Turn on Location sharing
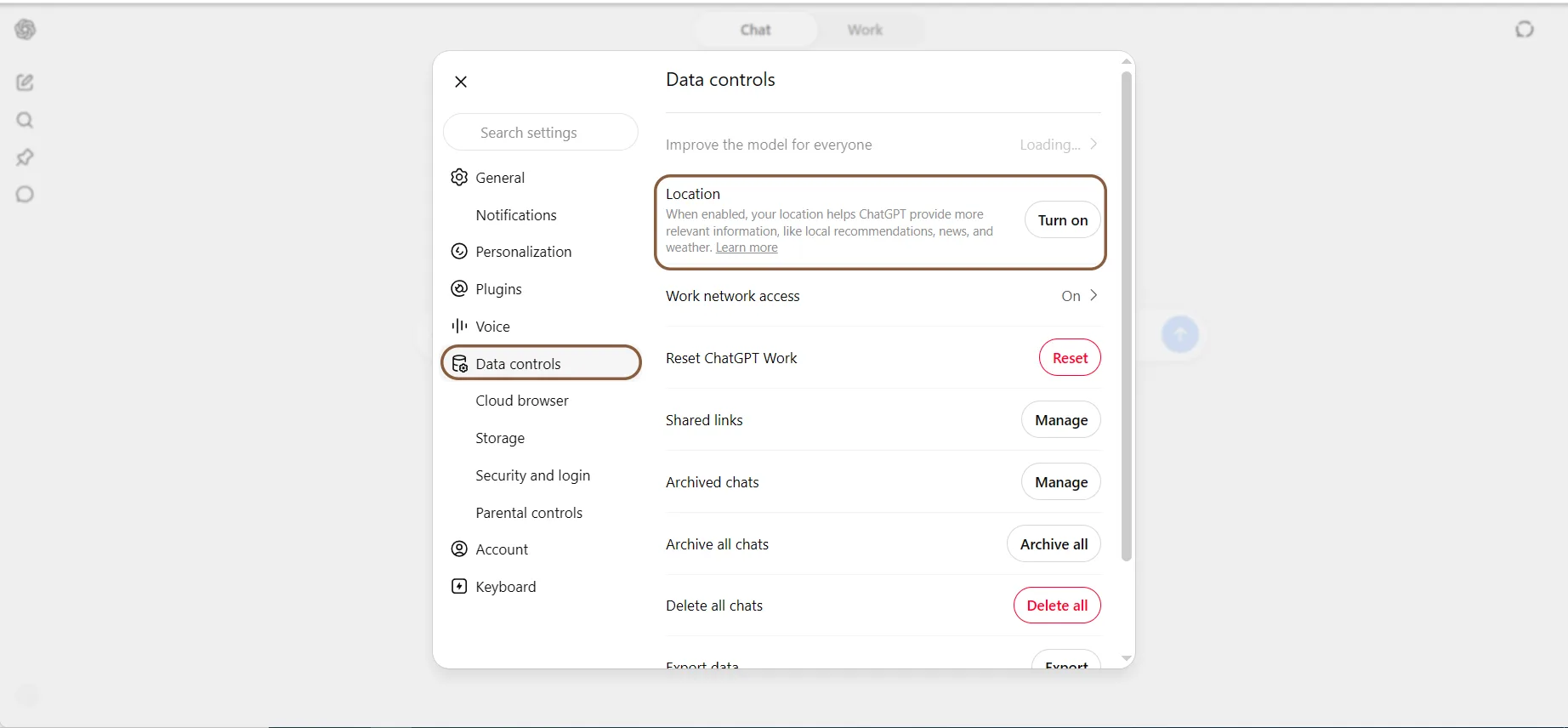 tap(1063, 220)
